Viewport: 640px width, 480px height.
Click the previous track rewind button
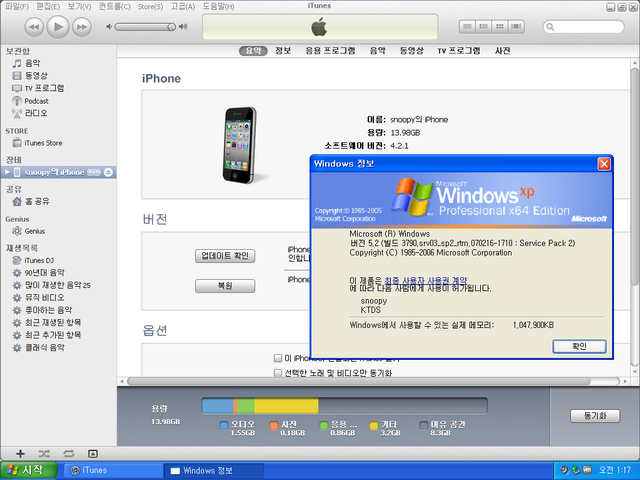[x=34, y=27]
